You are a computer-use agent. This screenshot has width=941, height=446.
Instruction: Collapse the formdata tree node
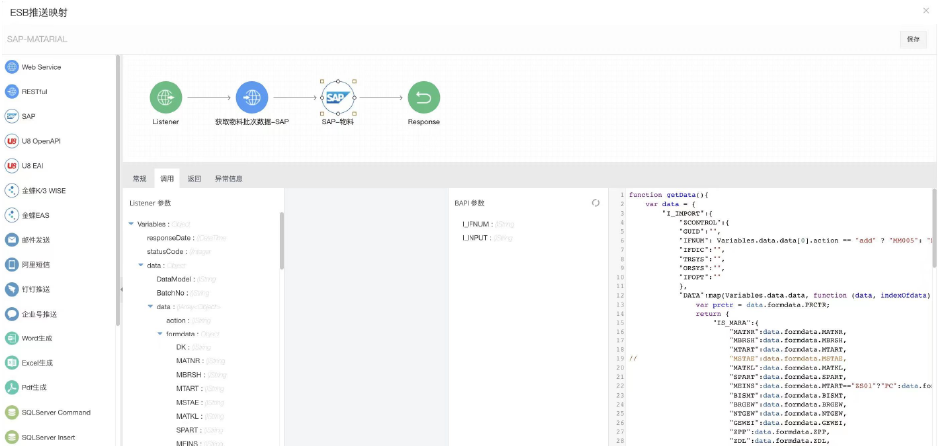[159, 333]
